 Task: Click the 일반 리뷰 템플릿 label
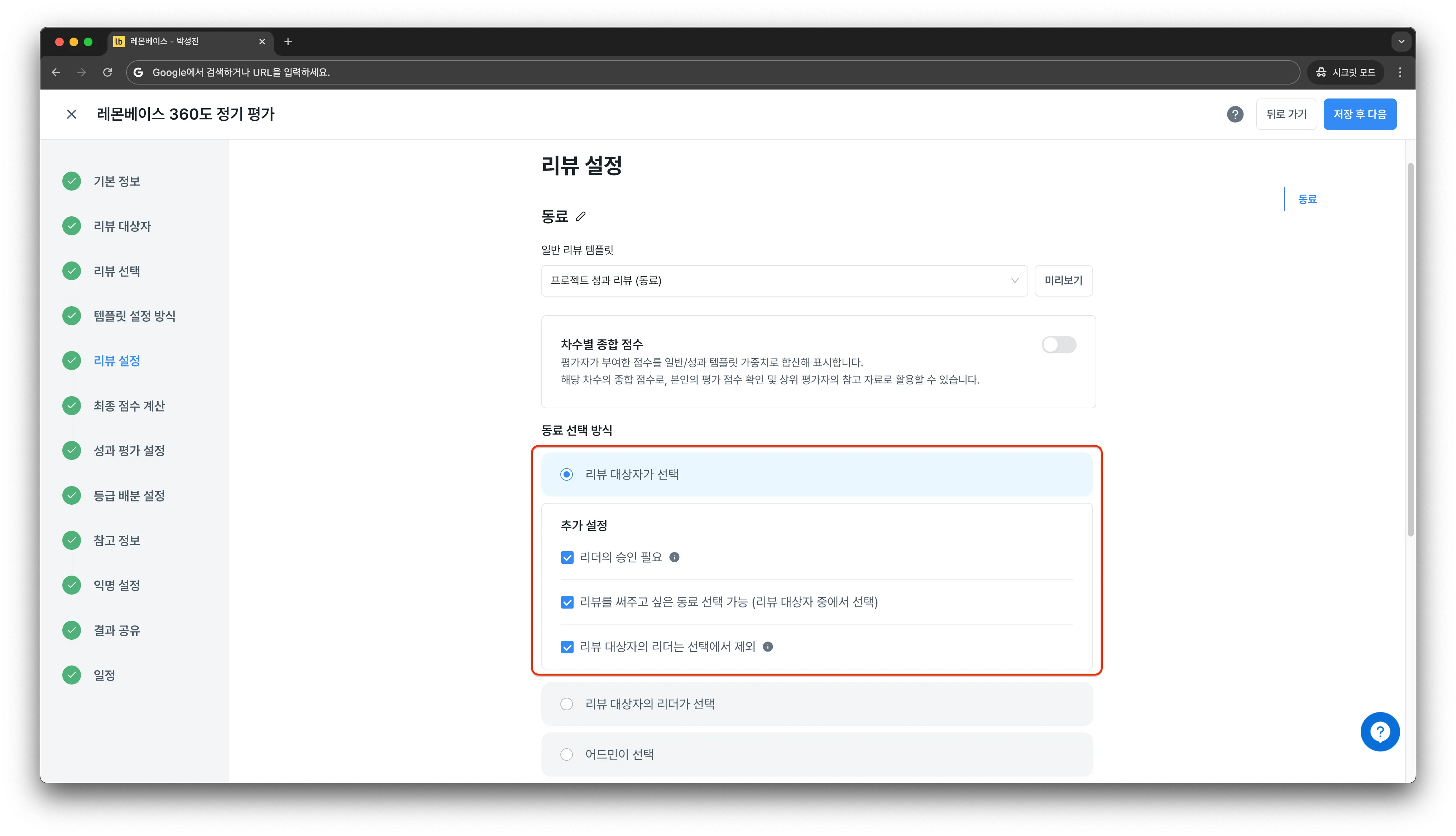tap(578, 250)
